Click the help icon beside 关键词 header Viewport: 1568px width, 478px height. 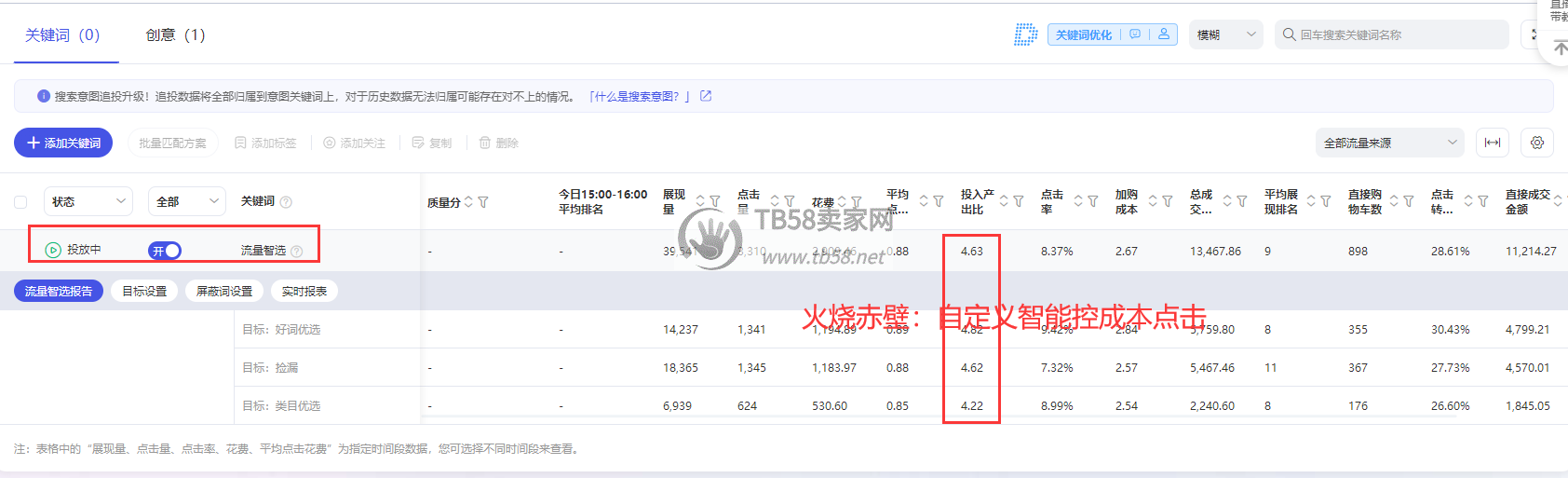click(x=286, y=202)
